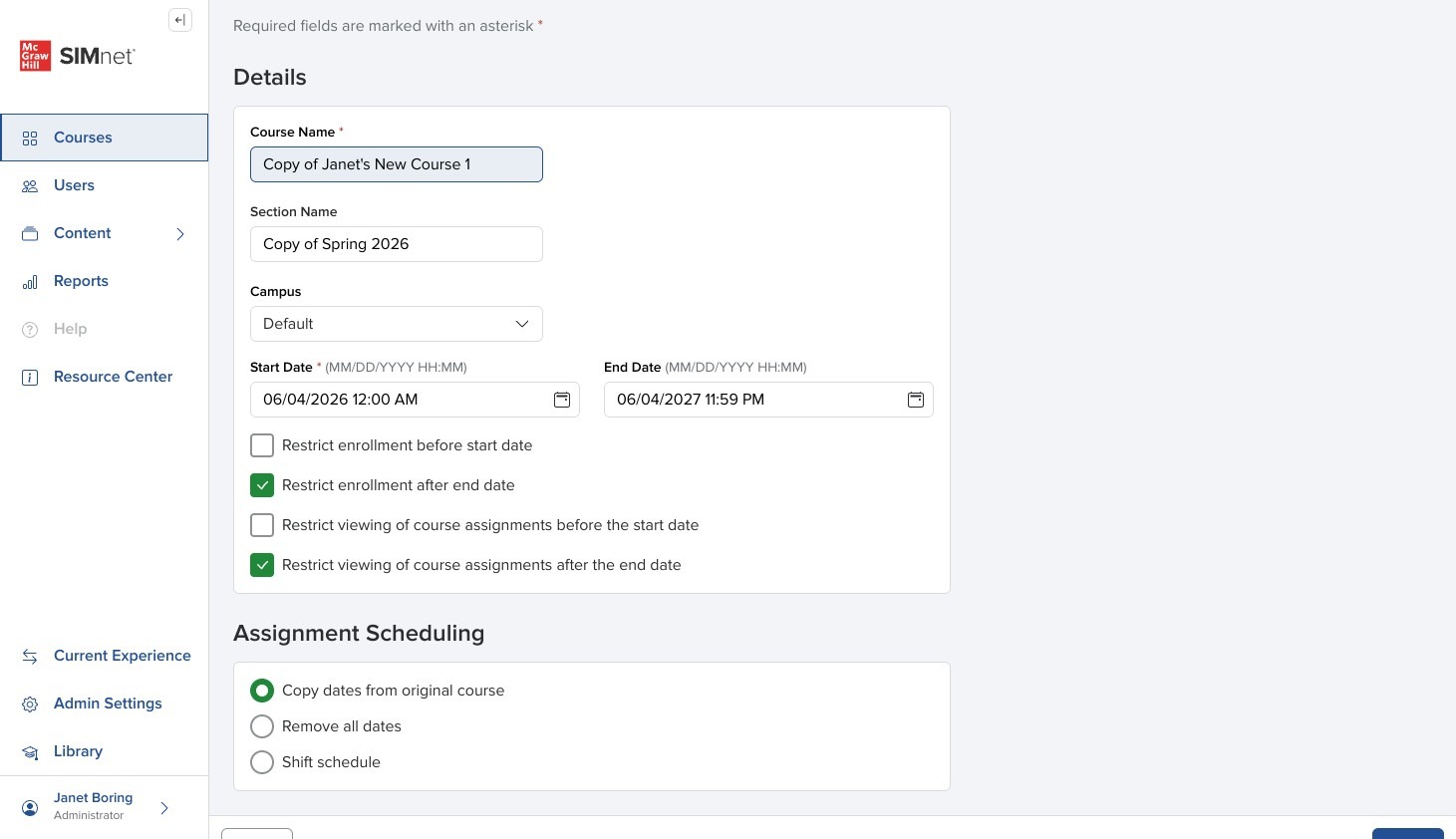Click the "Assignment Scheduling" heading text
Image resolution: width=1456 pixels, height=839 pixels.
click(359, 634)
